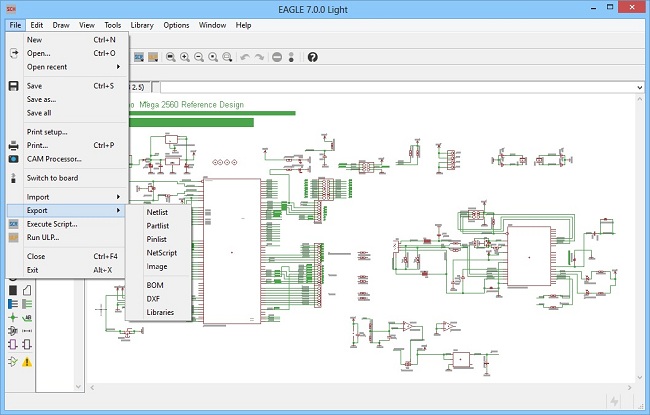The image size is (650, 415).
Task: Select the Attribute tool icon
Action: pos(13,331)
